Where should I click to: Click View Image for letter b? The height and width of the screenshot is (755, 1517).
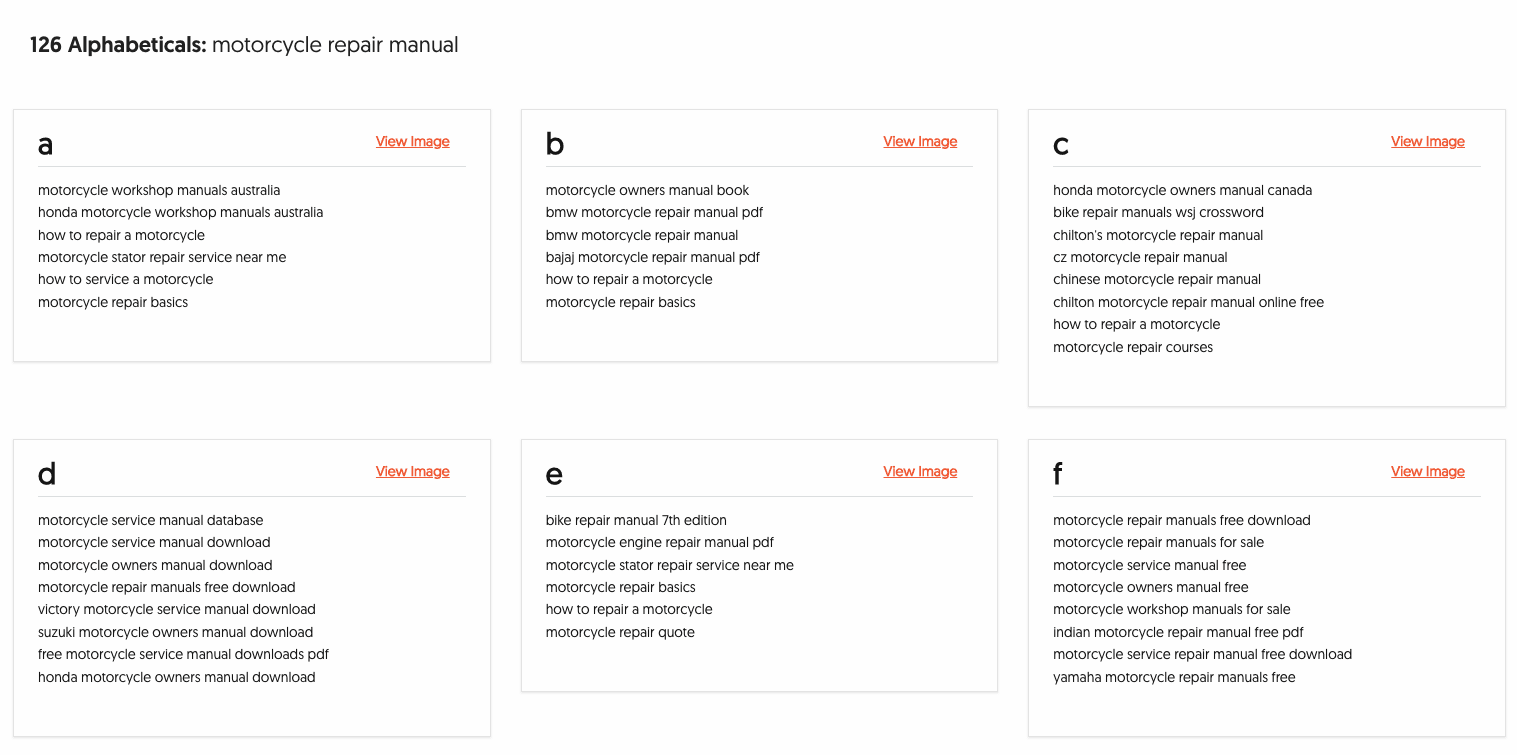click(x=920, y=142)
